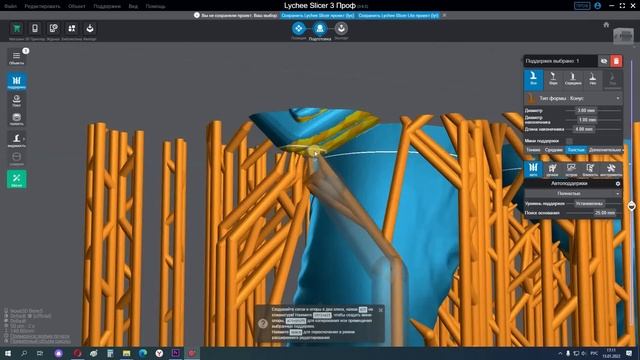Viewport: 640px width, 360px height.
Task: Open the 3D printer icon in top toolbar
Action: (x=35, y=28)
